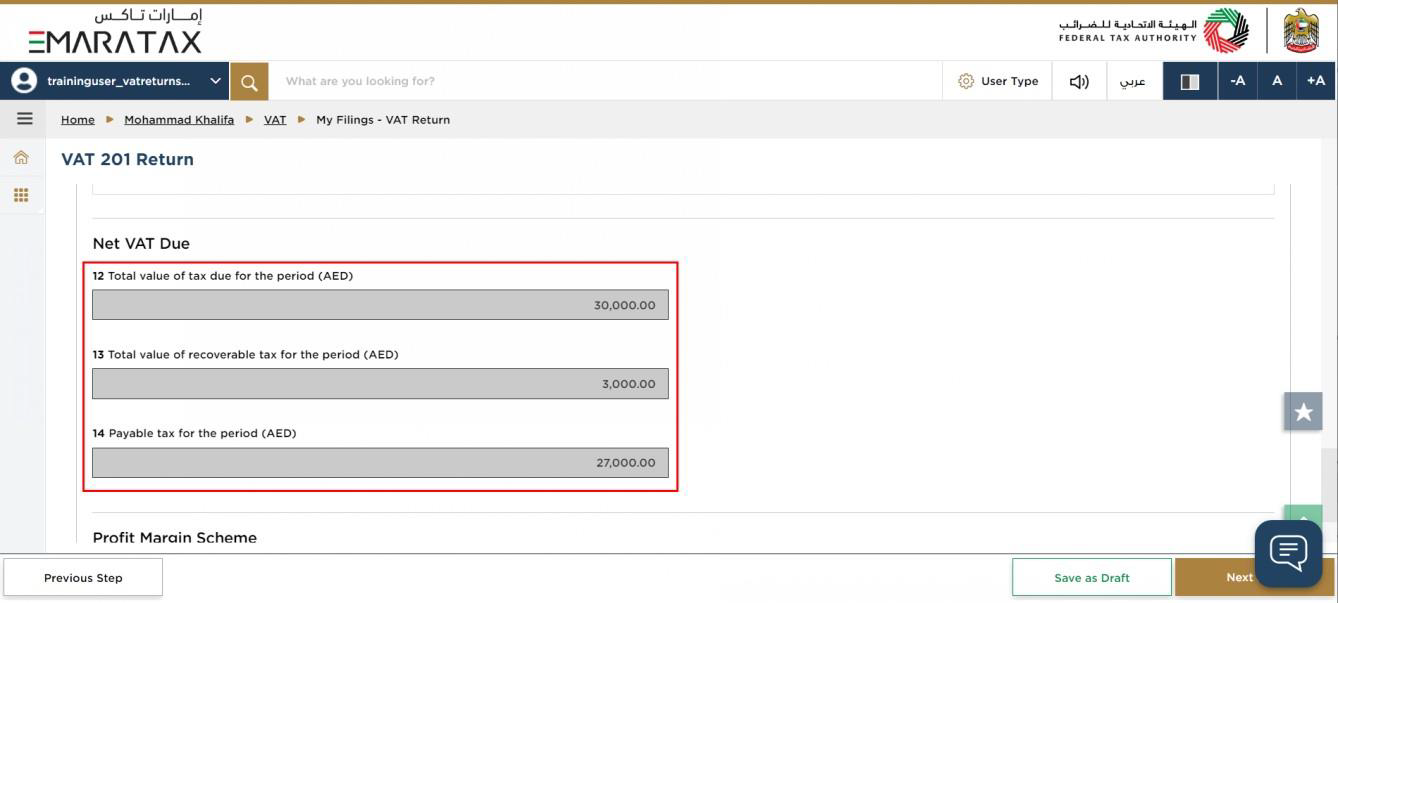Go to the sidebar home icon
The height and width of the screenshot is (801, 1414).
pos(21,157)
